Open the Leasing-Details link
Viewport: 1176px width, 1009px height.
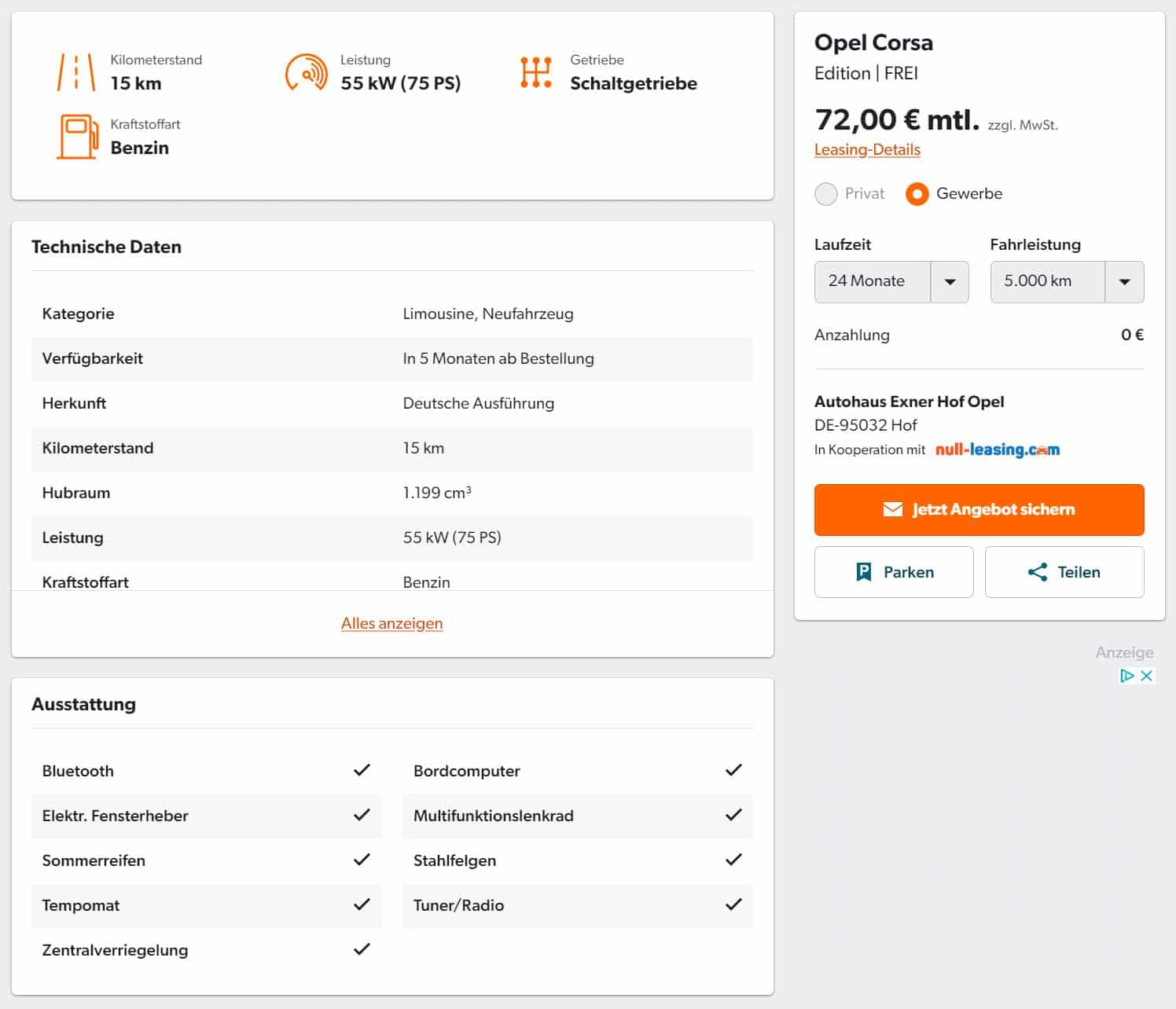[x=867, y=149]
